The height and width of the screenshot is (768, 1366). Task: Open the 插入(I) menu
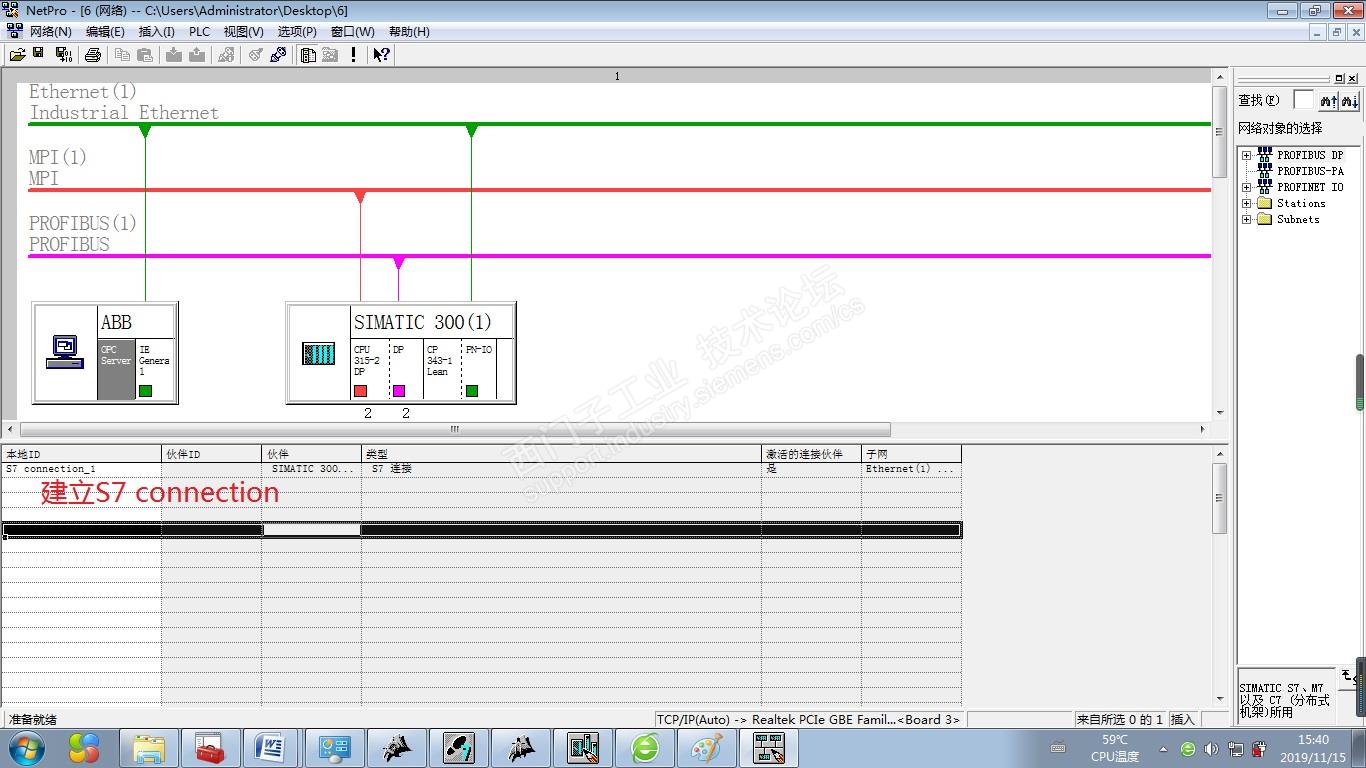[x=157, y=32]
